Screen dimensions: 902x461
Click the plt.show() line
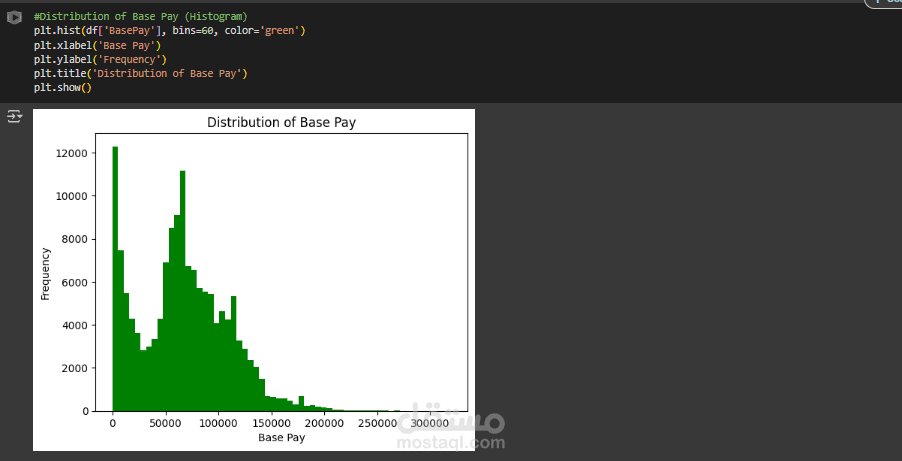(63, 88)
